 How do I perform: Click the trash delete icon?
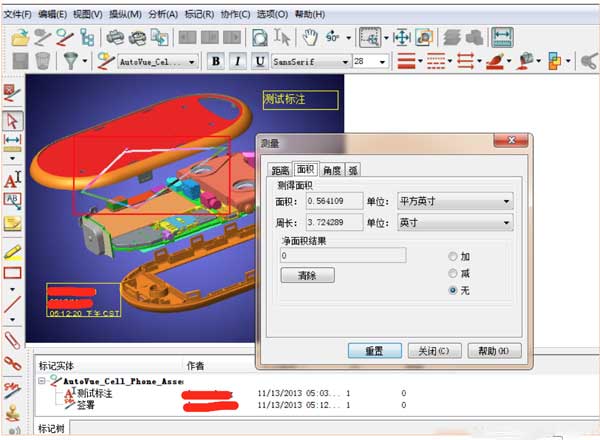43,61
